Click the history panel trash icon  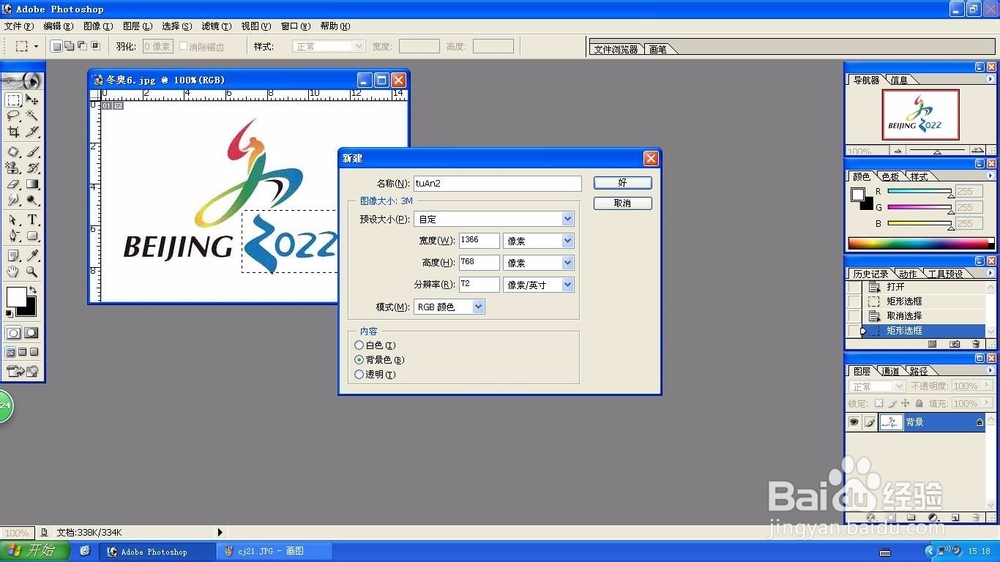pyautogui.click(x=976, y=344)
